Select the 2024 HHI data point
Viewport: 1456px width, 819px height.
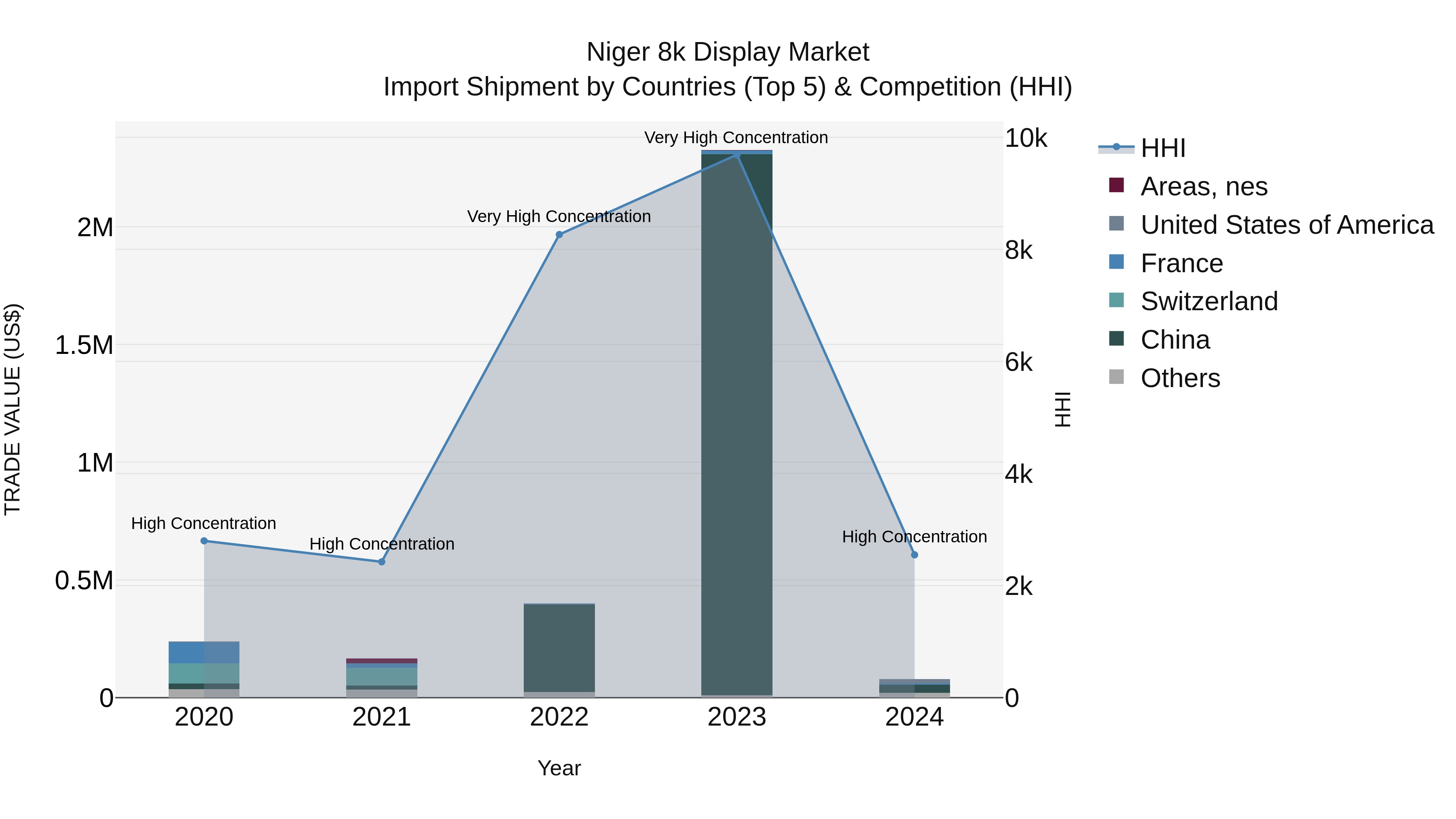[x=914, y=555]
